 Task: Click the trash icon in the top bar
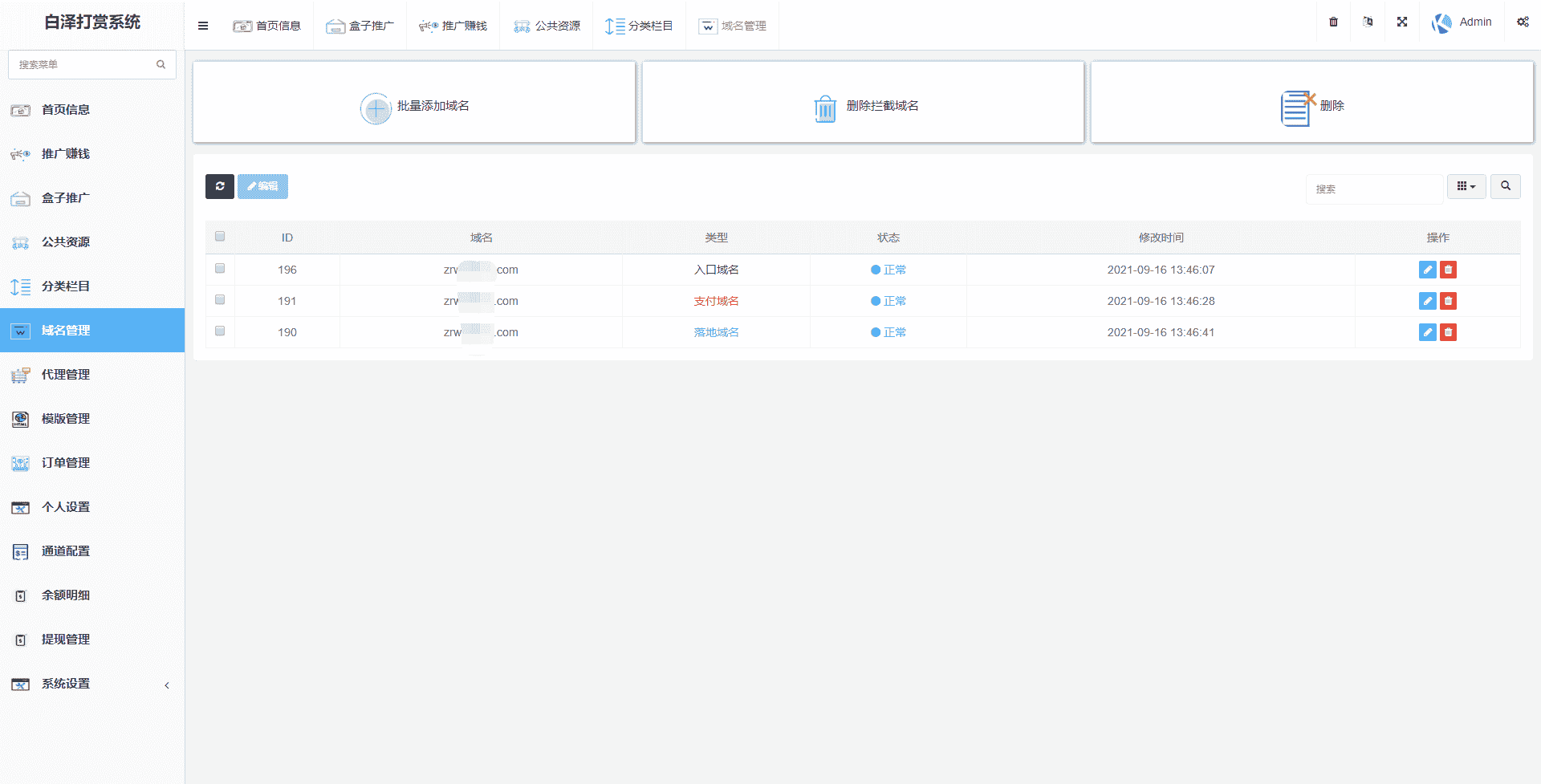[x=1333, y=22]
